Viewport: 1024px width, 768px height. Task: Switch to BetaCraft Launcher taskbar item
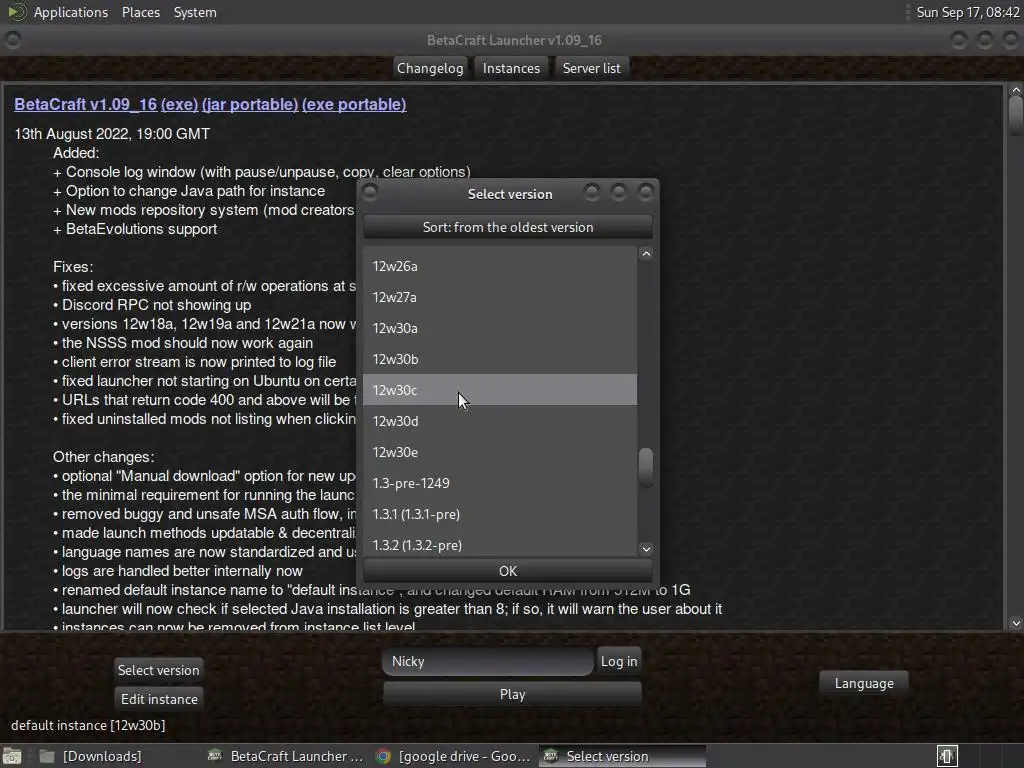285,756
